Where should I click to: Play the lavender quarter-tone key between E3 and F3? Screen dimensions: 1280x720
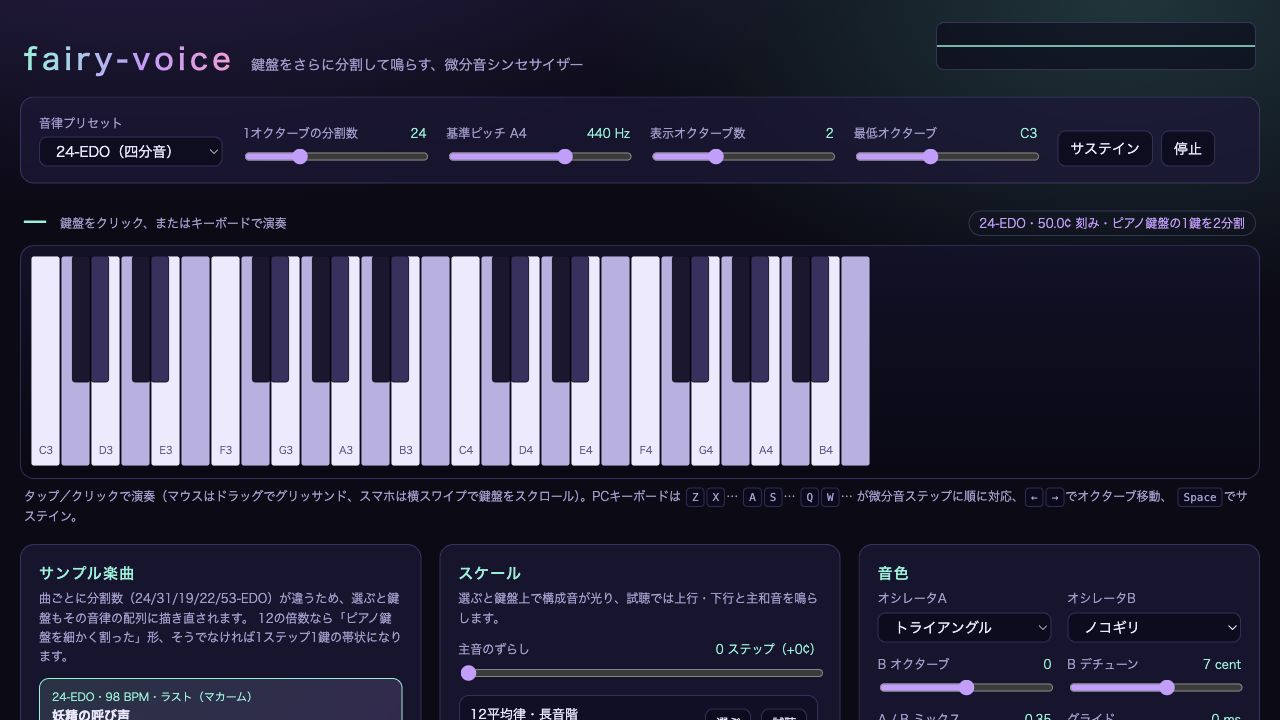pyautogui.click(x=196, y=361)
